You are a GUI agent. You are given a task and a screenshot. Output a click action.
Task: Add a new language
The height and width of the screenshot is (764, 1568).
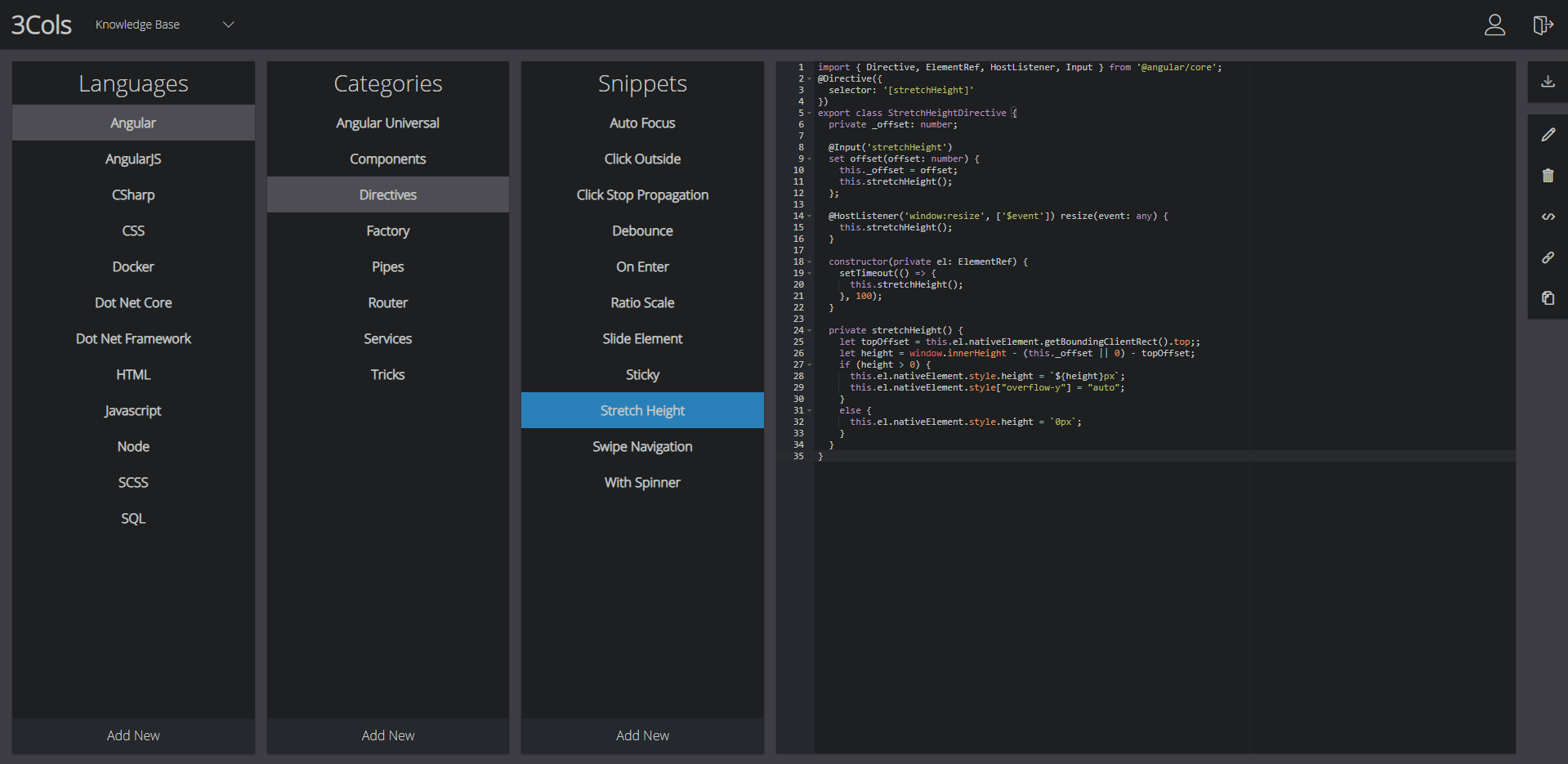(132, 735)
